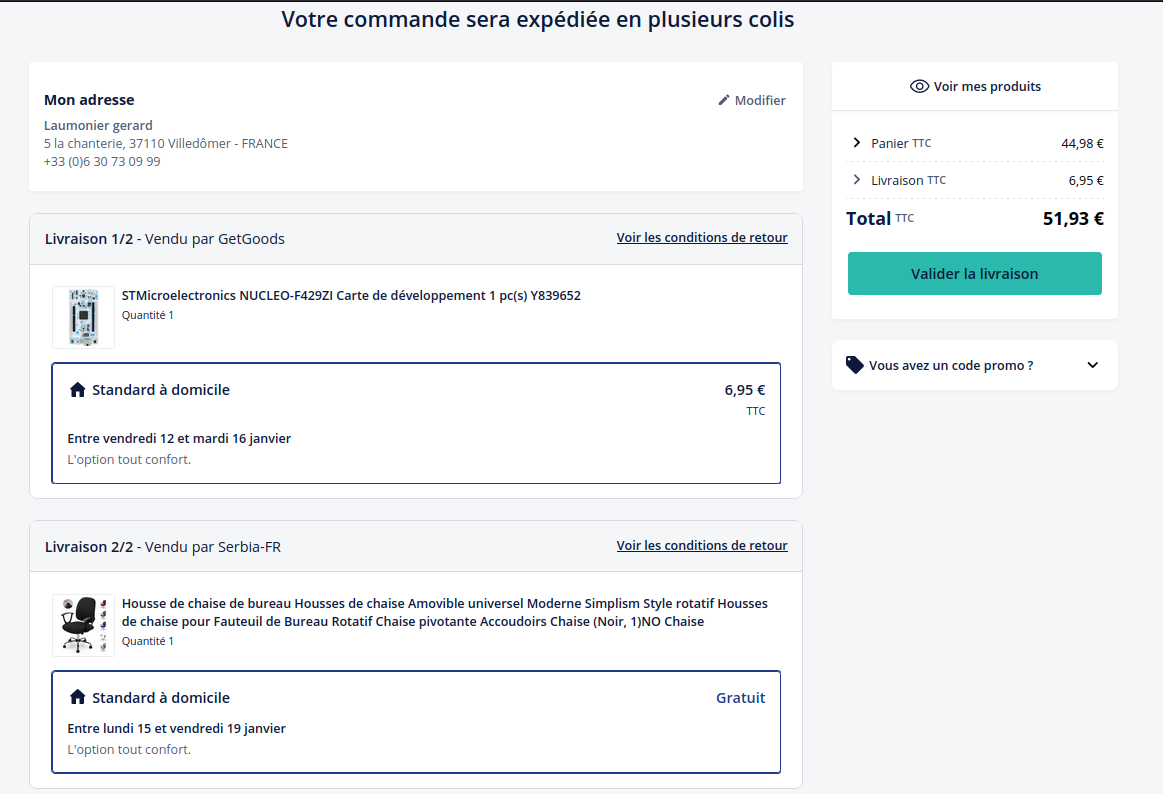This screenshot has width=1163, height=794.
Task: Click the eye icon for Voir mes produits
Action: (919, 87)
